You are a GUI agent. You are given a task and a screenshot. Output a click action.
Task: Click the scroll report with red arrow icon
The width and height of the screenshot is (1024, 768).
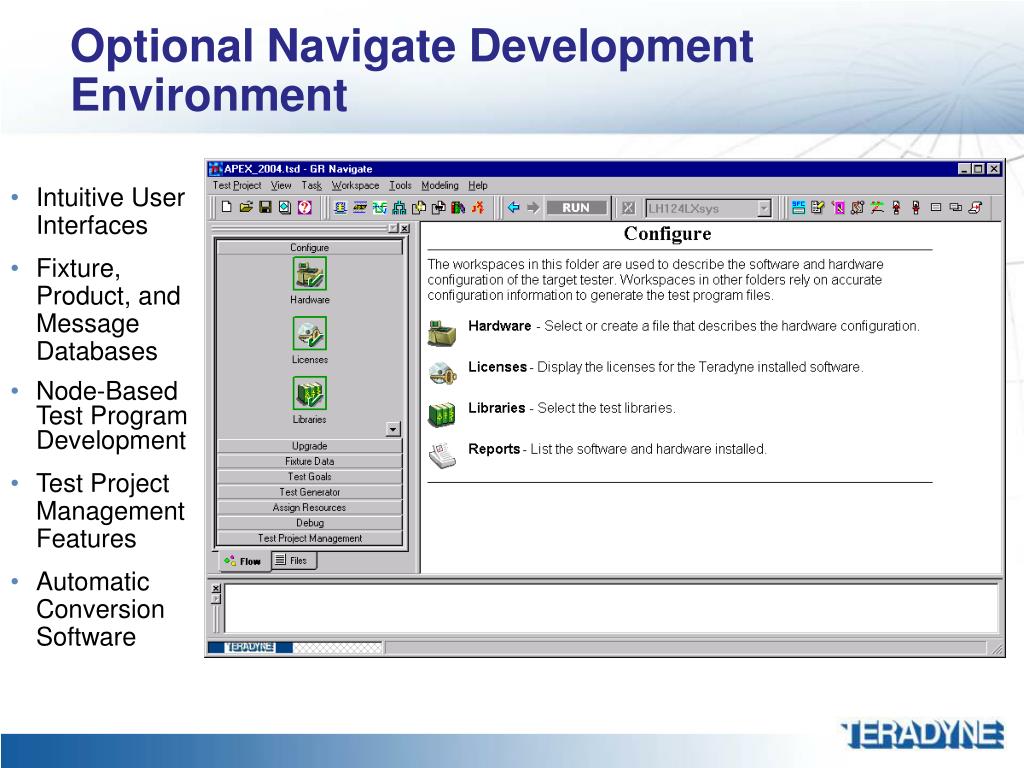975,208
